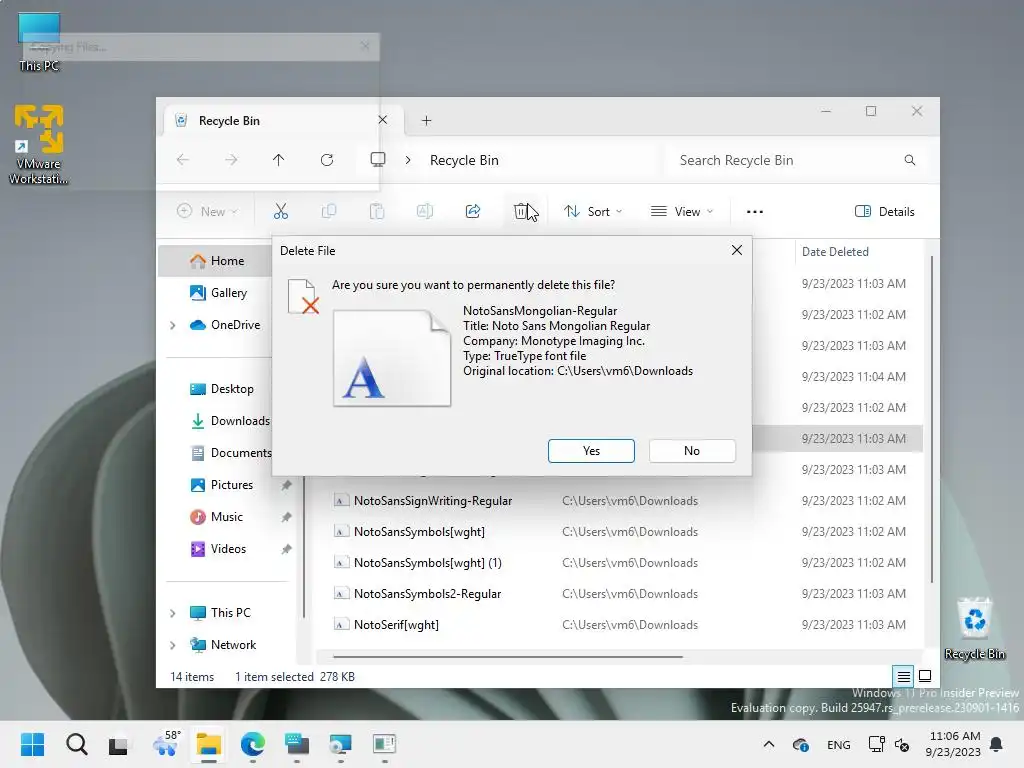
Task: Show hidden system tray icons
Action: (769, 744)
